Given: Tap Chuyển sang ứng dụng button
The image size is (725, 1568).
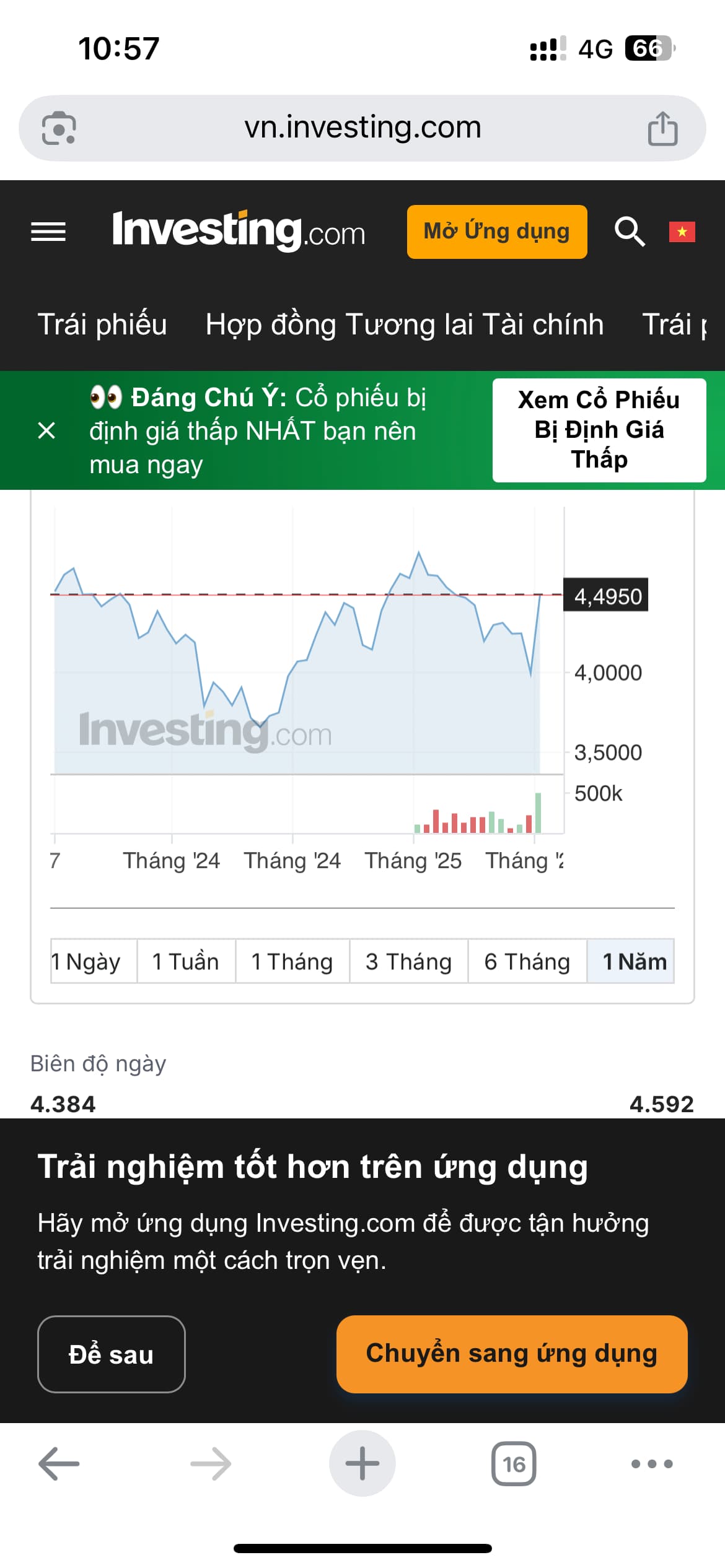Looking at the screenshot, I should point(512,1354).
